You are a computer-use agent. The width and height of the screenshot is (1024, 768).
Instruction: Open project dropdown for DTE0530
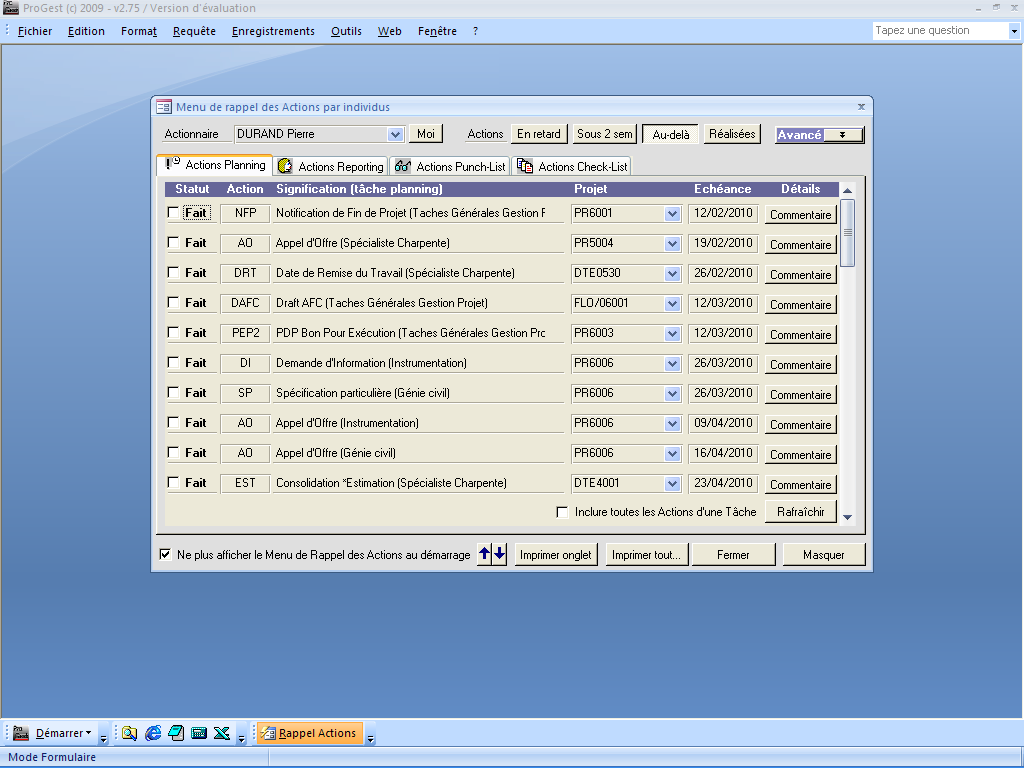tap(673, 274)
